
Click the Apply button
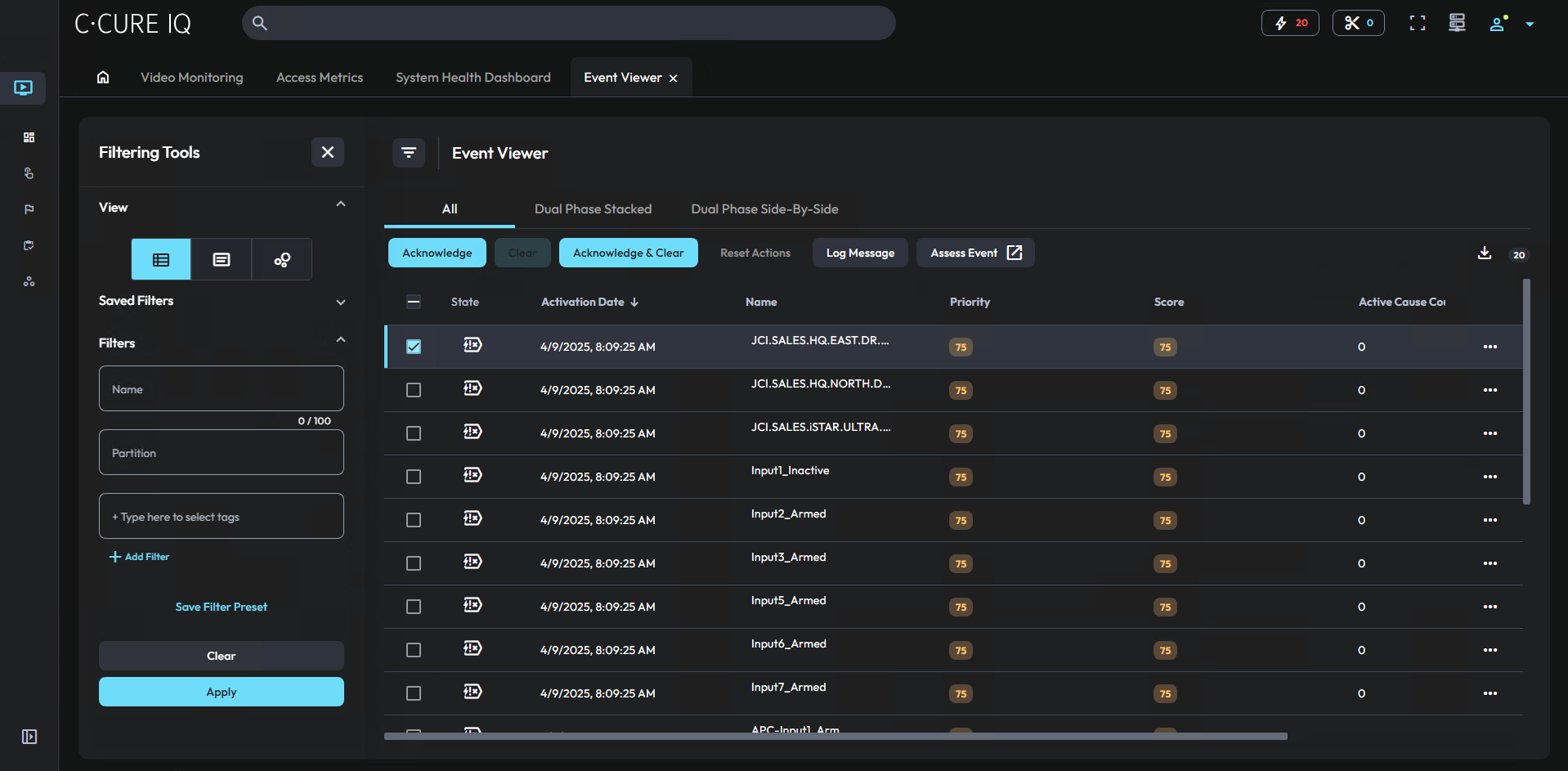tap(221, 691)
